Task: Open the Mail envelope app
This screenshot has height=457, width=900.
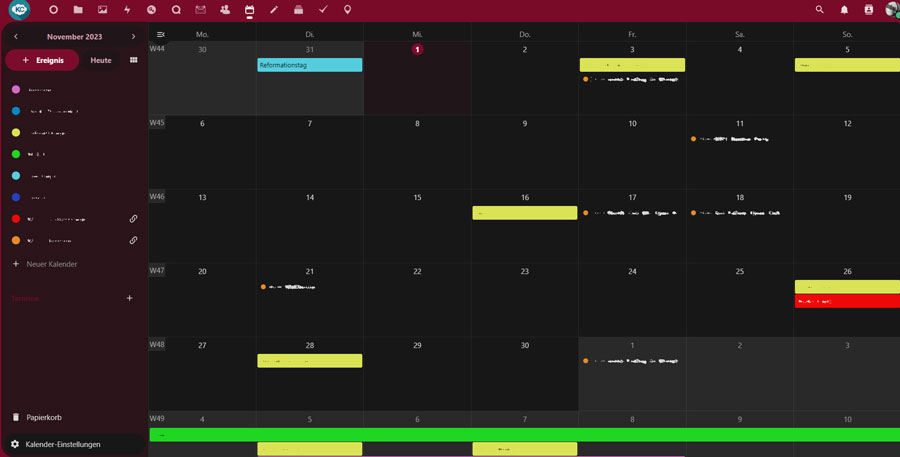Action: pos(200,10)
